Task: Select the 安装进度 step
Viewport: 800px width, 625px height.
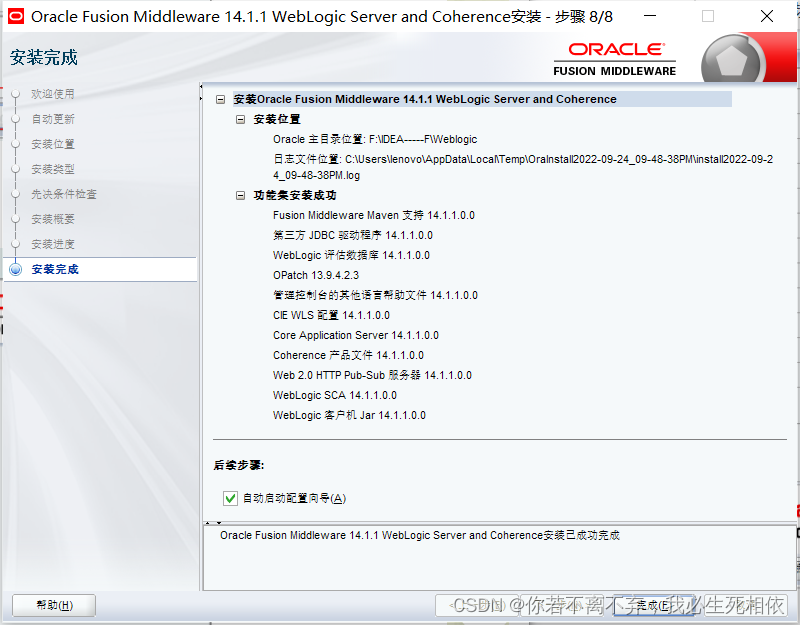Action: 53,244
